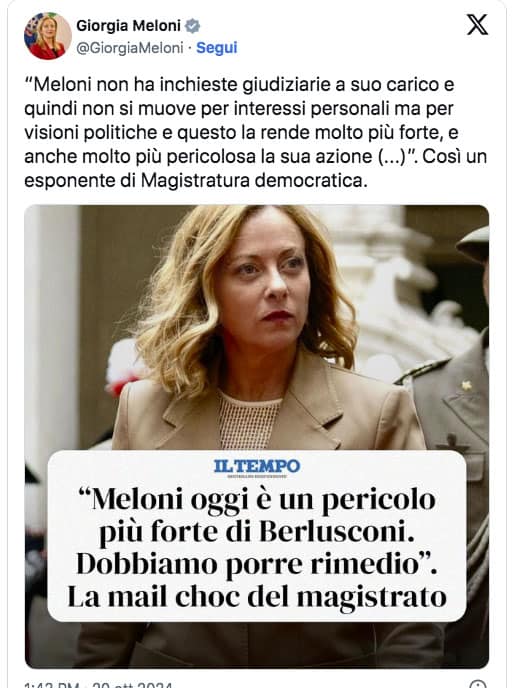Click the info icon below the image
This screenshot has width=518, height=688.
pyautogui.click(x=478, y=684)
